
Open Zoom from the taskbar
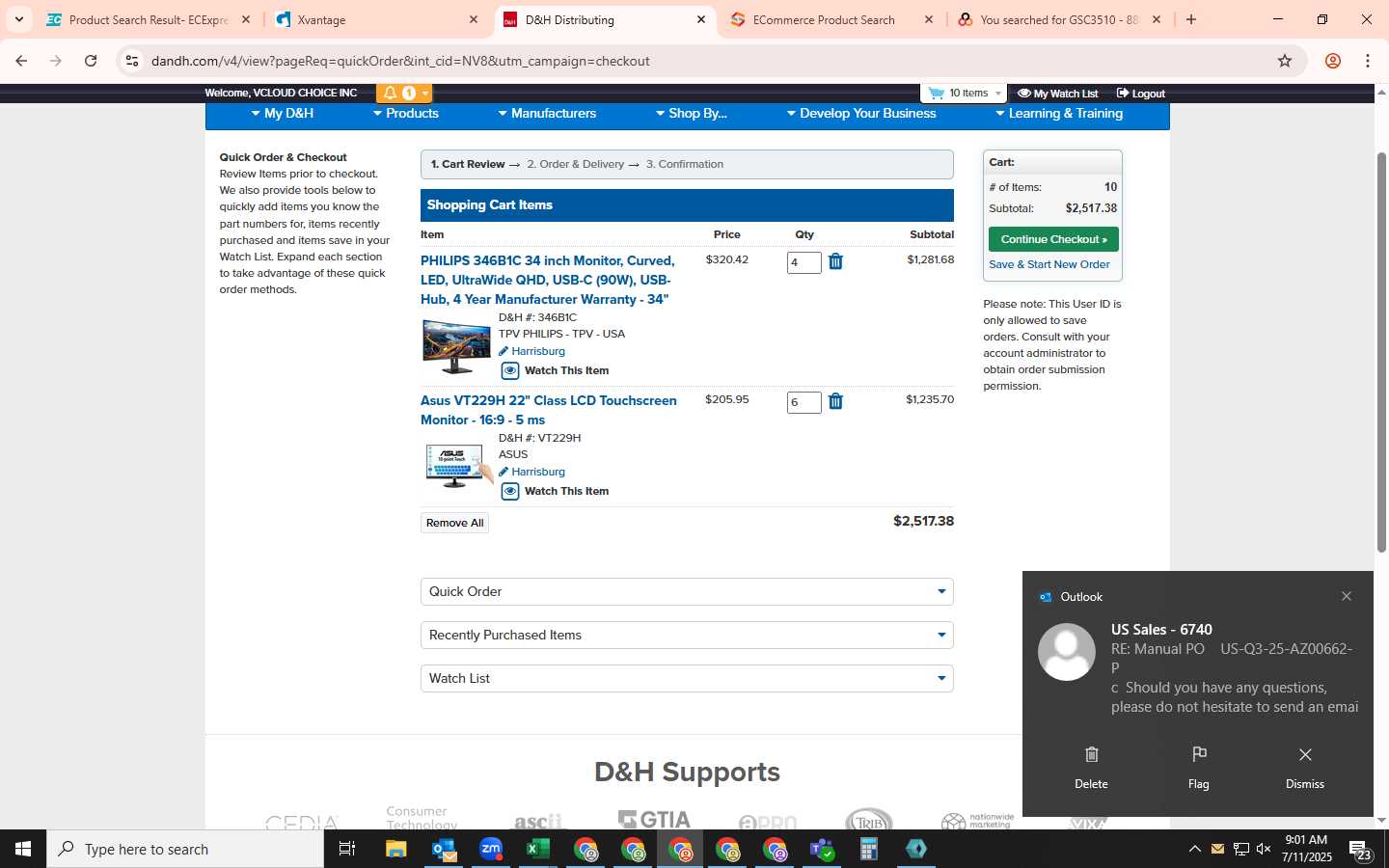pos(491,849)
